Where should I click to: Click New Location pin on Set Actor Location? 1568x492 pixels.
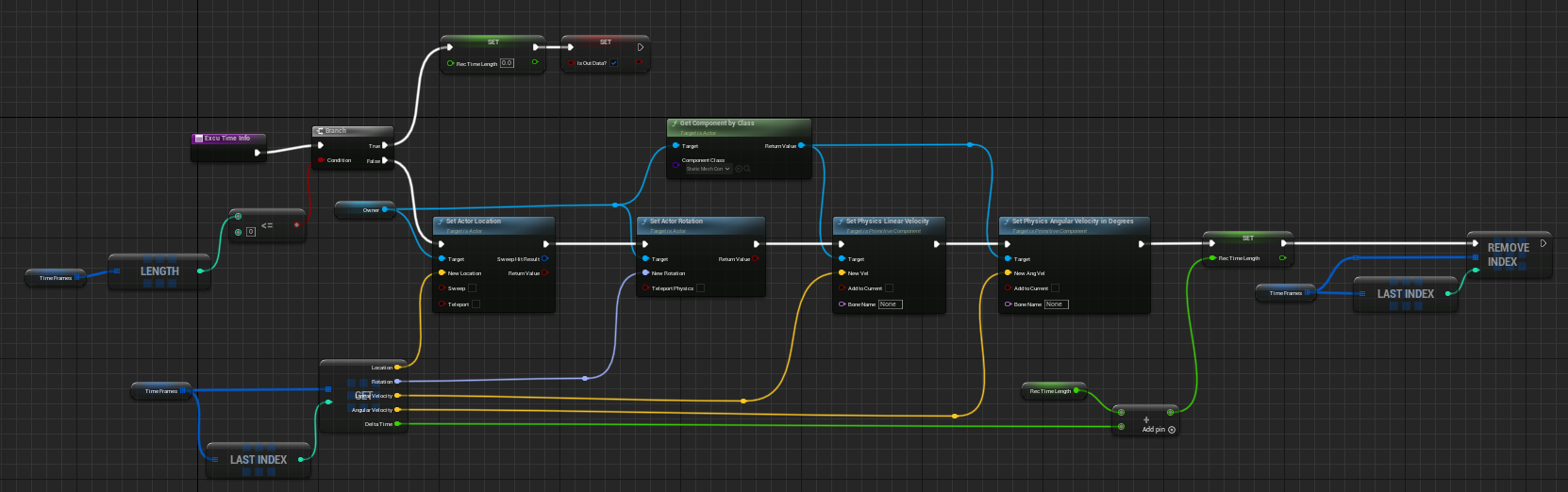pos(442,273)
